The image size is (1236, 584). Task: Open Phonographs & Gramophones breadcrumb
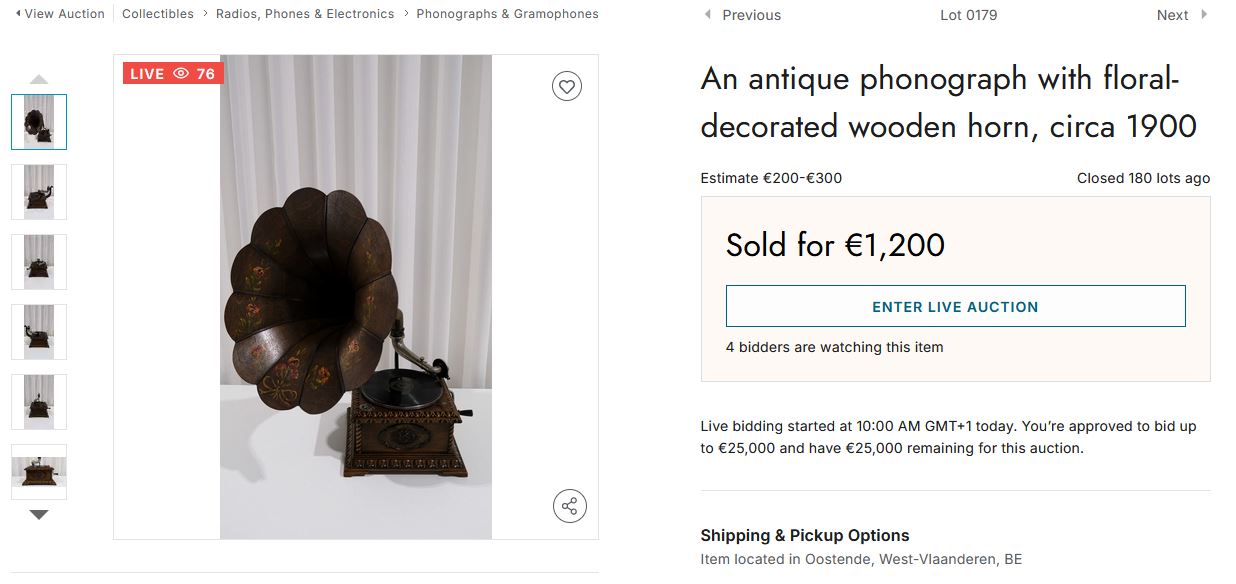[507, 14]
